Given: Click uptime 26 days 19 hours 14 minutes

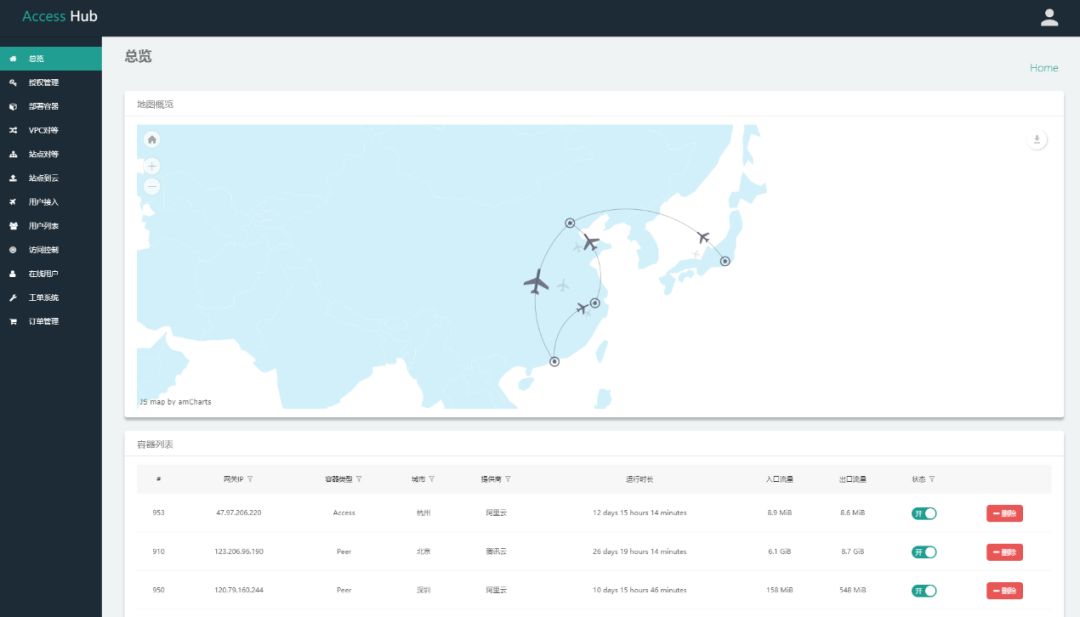Looking at the screenshot, I should point(639,552).
